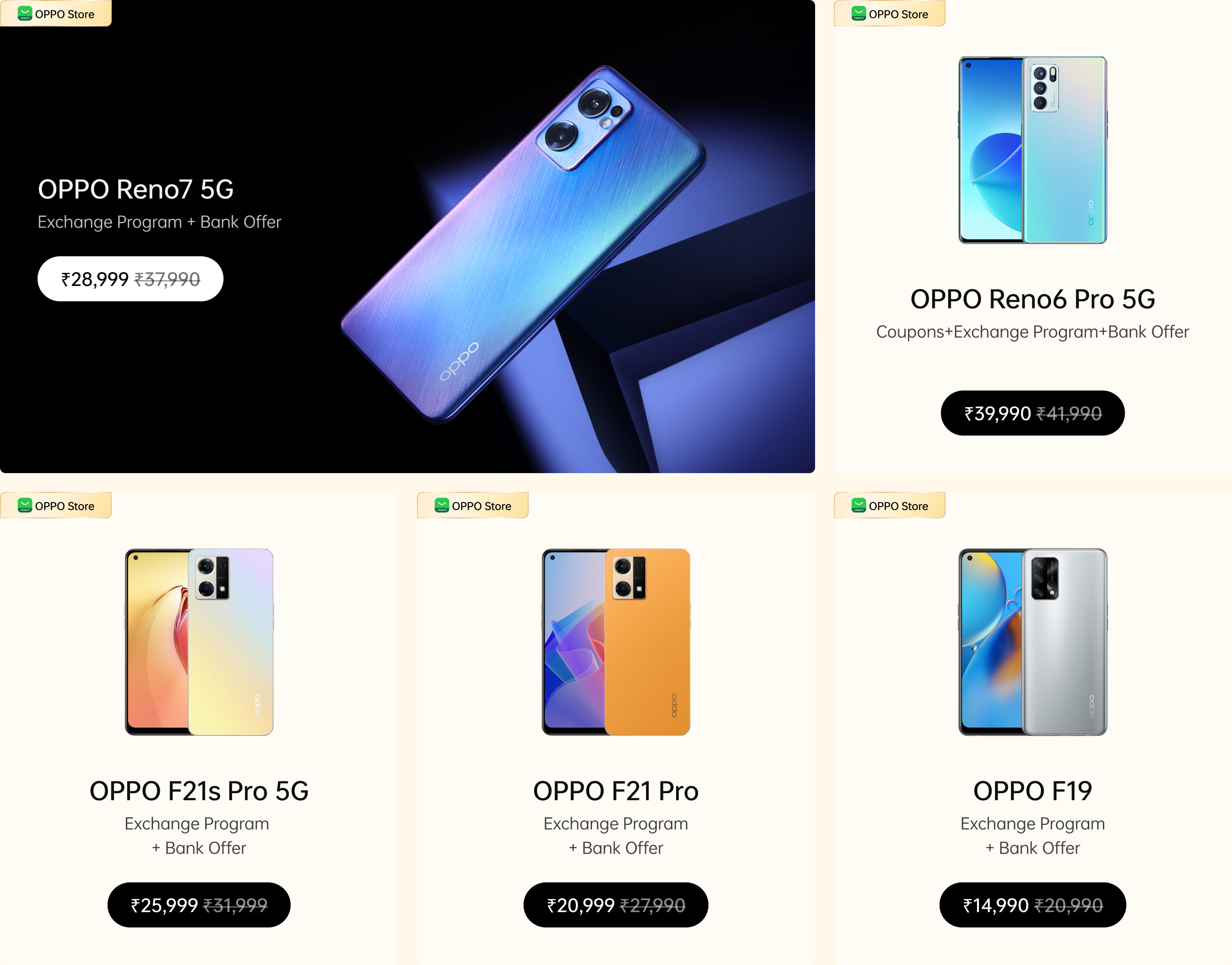Open the OPPO F19 title
This screenshot has height=965, width=1232.
(1032, 790)
